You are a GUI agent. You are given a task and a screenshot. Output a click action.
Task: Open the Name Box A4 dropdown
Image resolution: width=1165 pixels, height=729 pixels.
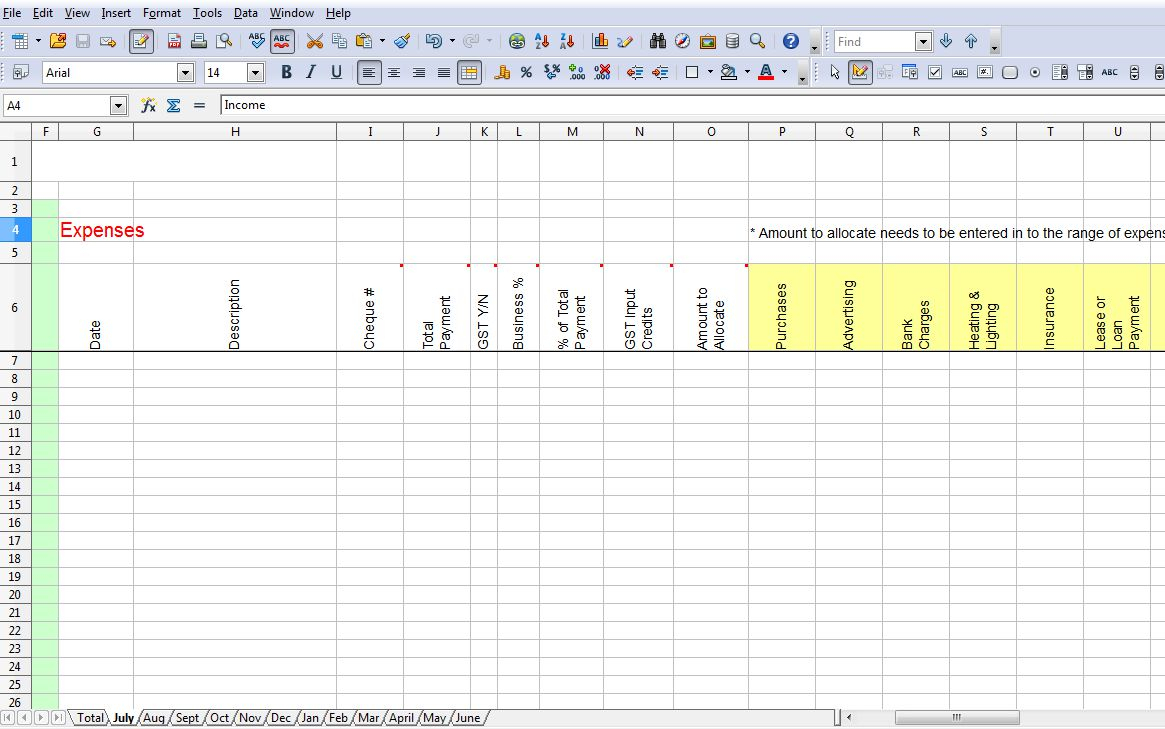119,105
